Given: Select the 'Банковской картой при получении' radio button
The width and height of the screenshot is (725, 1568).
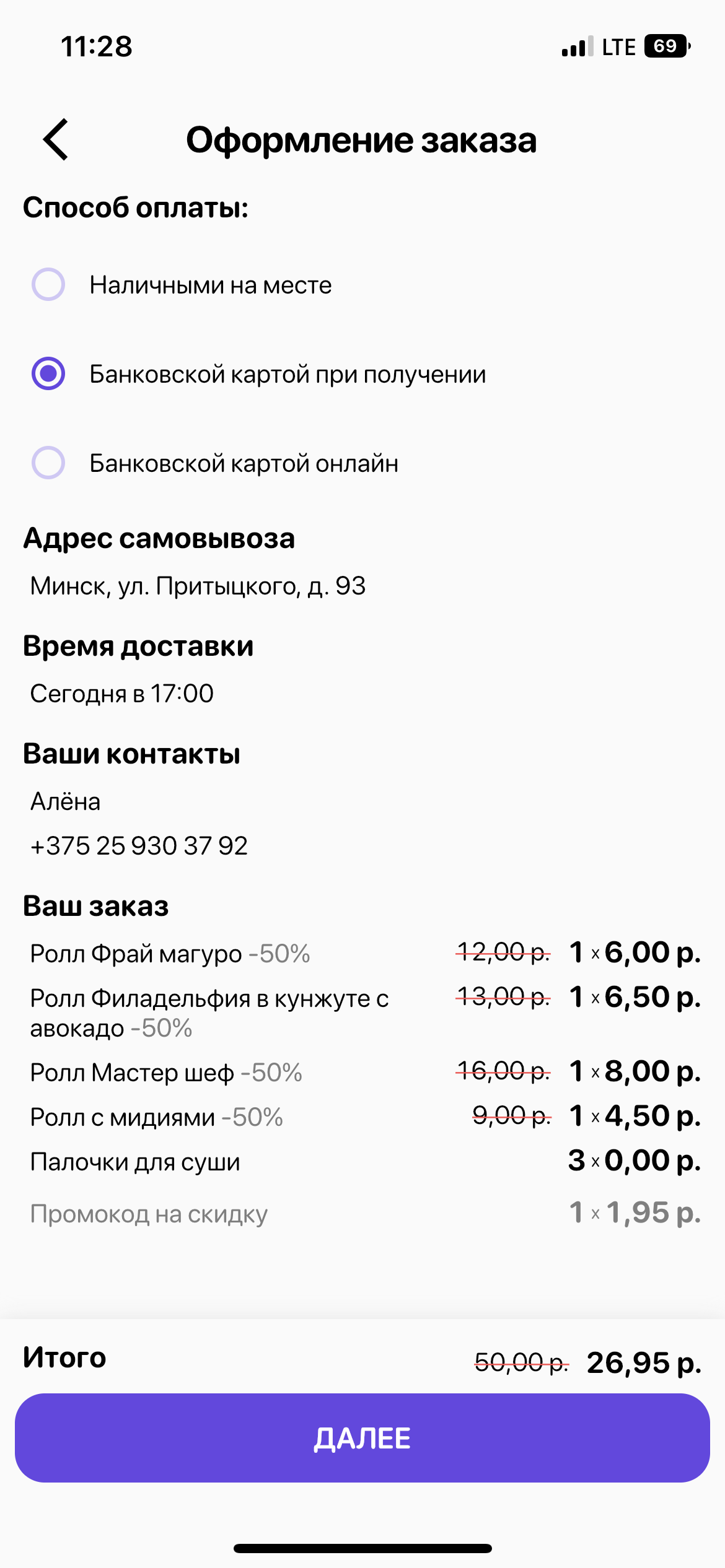Looking at the screenshot, I should coord(48,374).
